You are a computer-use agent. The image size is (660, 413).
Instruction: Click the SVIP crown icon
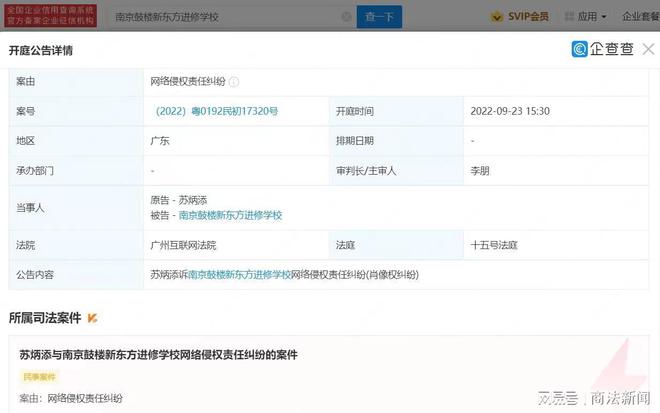point(497,17)
